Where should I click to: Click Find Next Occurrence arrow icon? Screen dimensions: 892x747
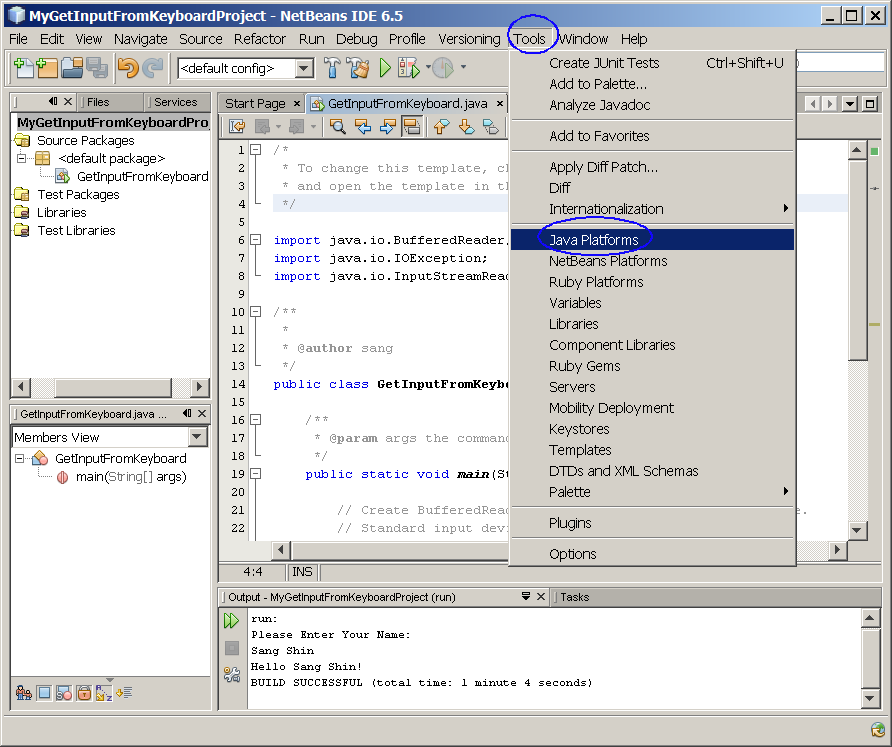[387, 127]
